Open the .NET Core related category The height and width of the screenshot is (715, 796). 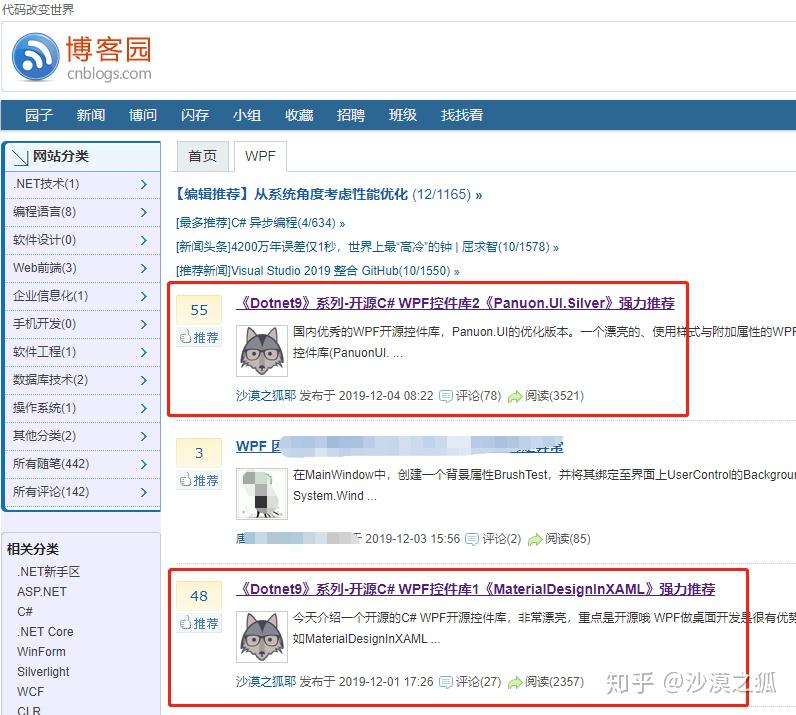pos(45,632)
